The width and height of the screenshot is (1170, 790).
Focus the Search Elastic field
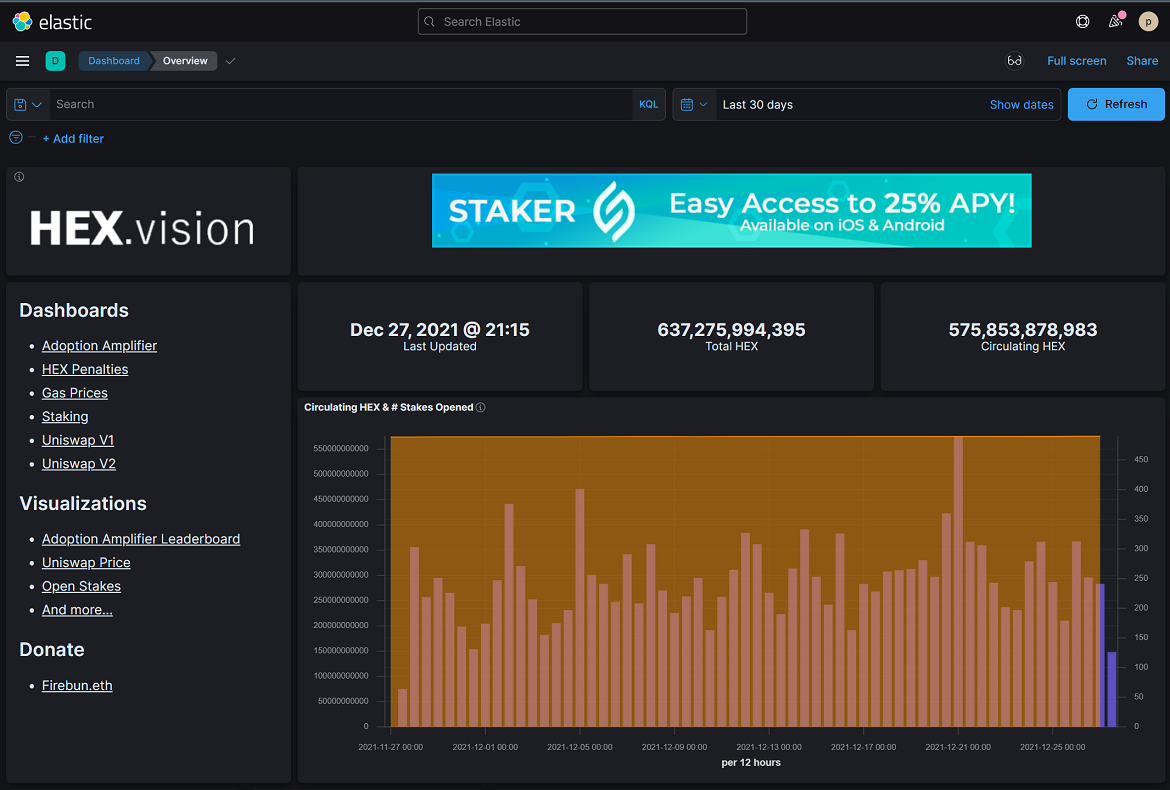(x=582, y=22)
